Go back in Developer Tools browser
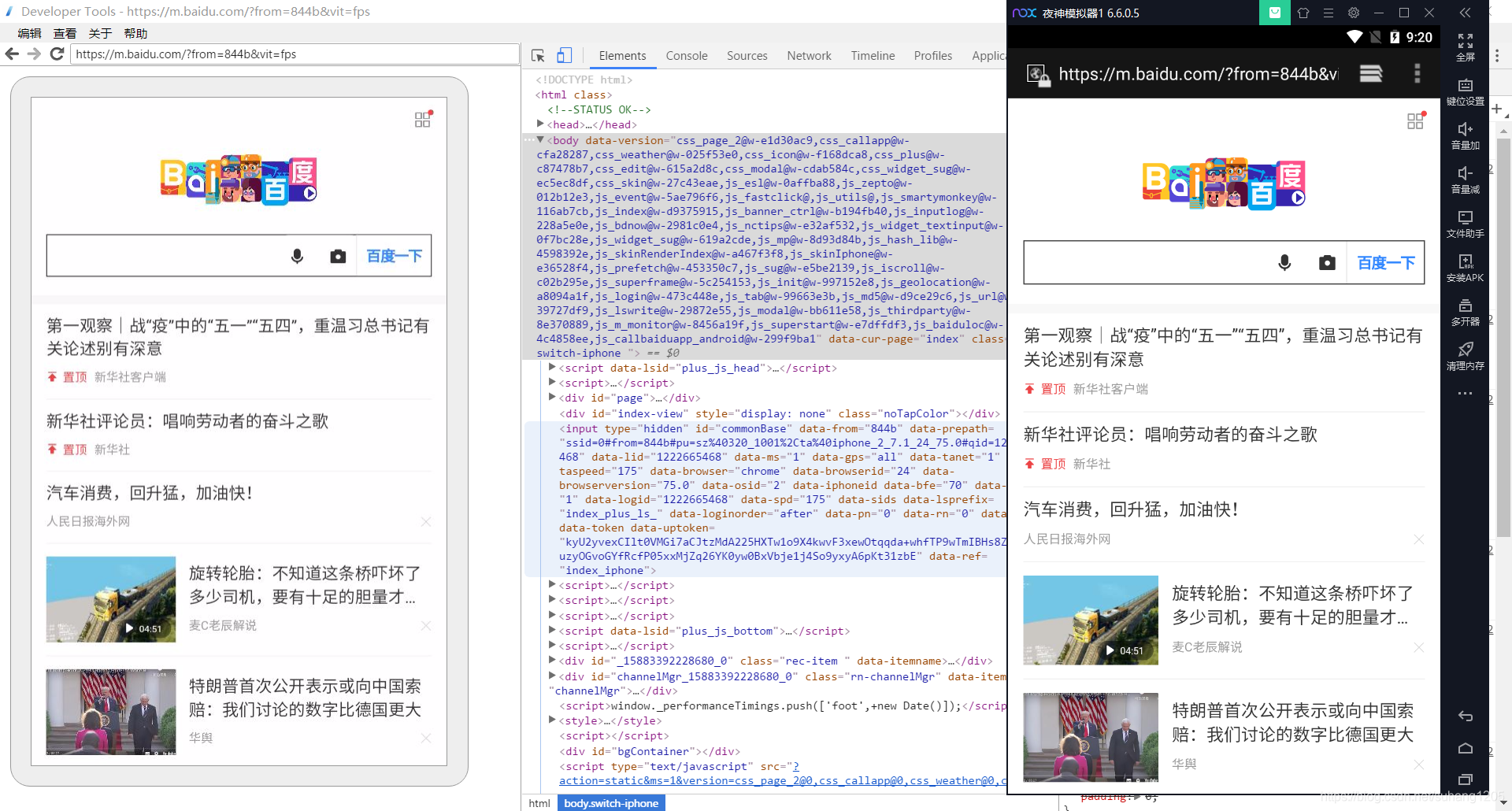This screenshot has height=811, width=1512. pos(12,54)
